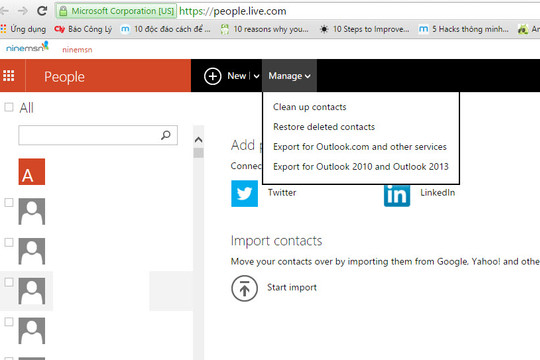Click the Start import link
This screenshot has height=360, width=540.
[292, 287]
